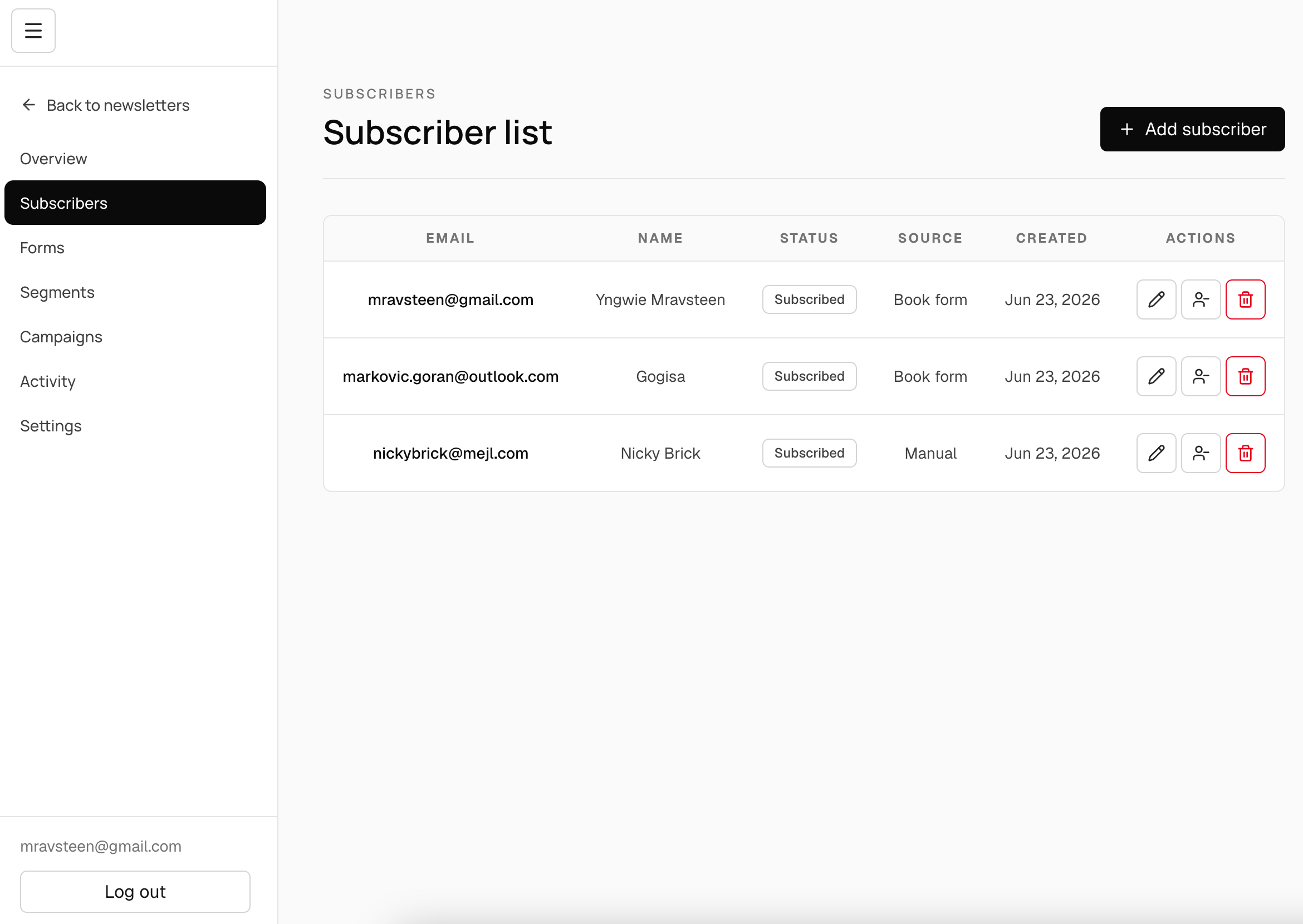Navigate to Segments
The height and width of the screenshot is (924, 1303).
(135, 292)
